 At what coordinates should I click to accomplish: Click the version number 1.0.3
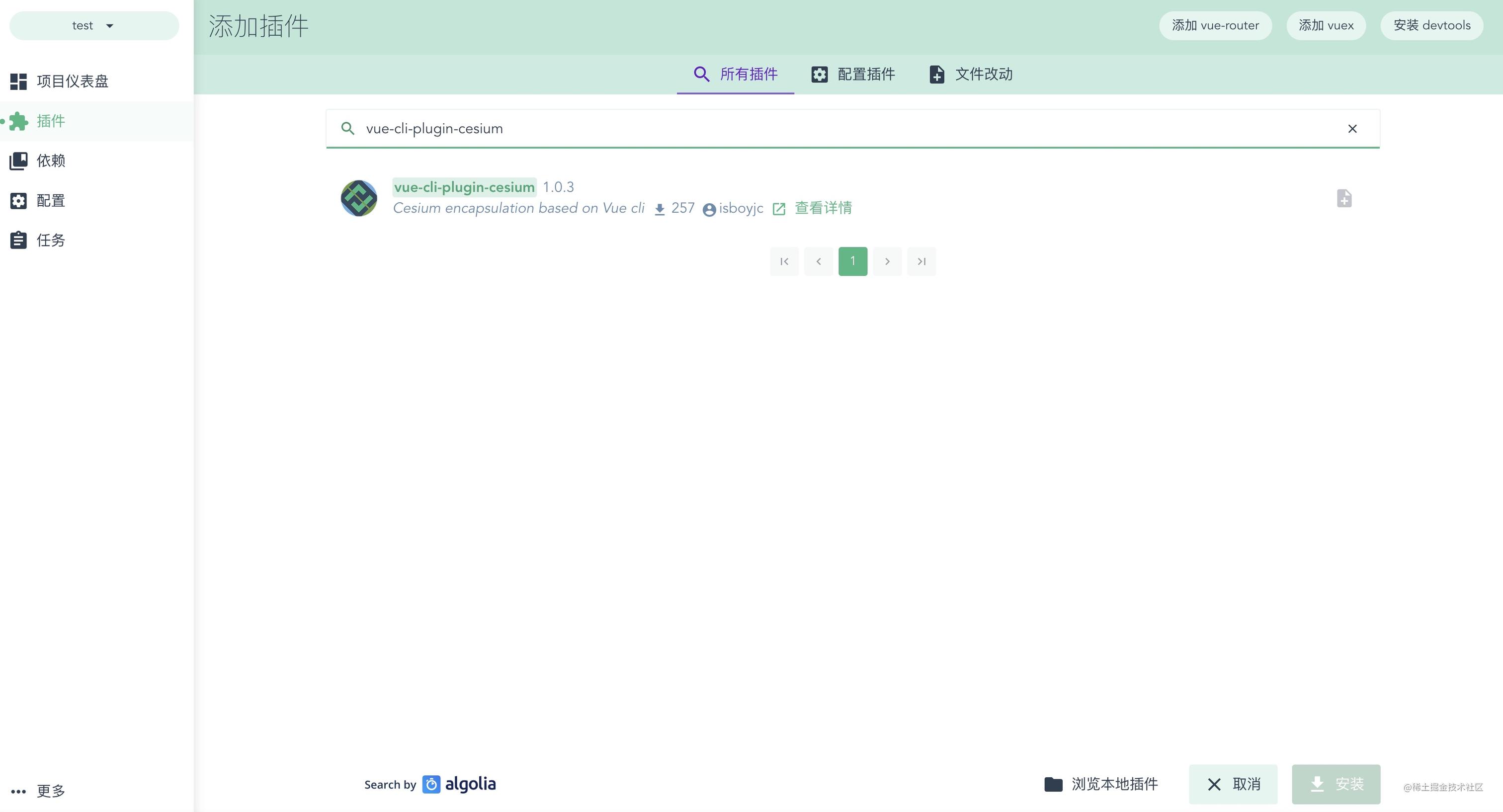(x=558, y=187)
